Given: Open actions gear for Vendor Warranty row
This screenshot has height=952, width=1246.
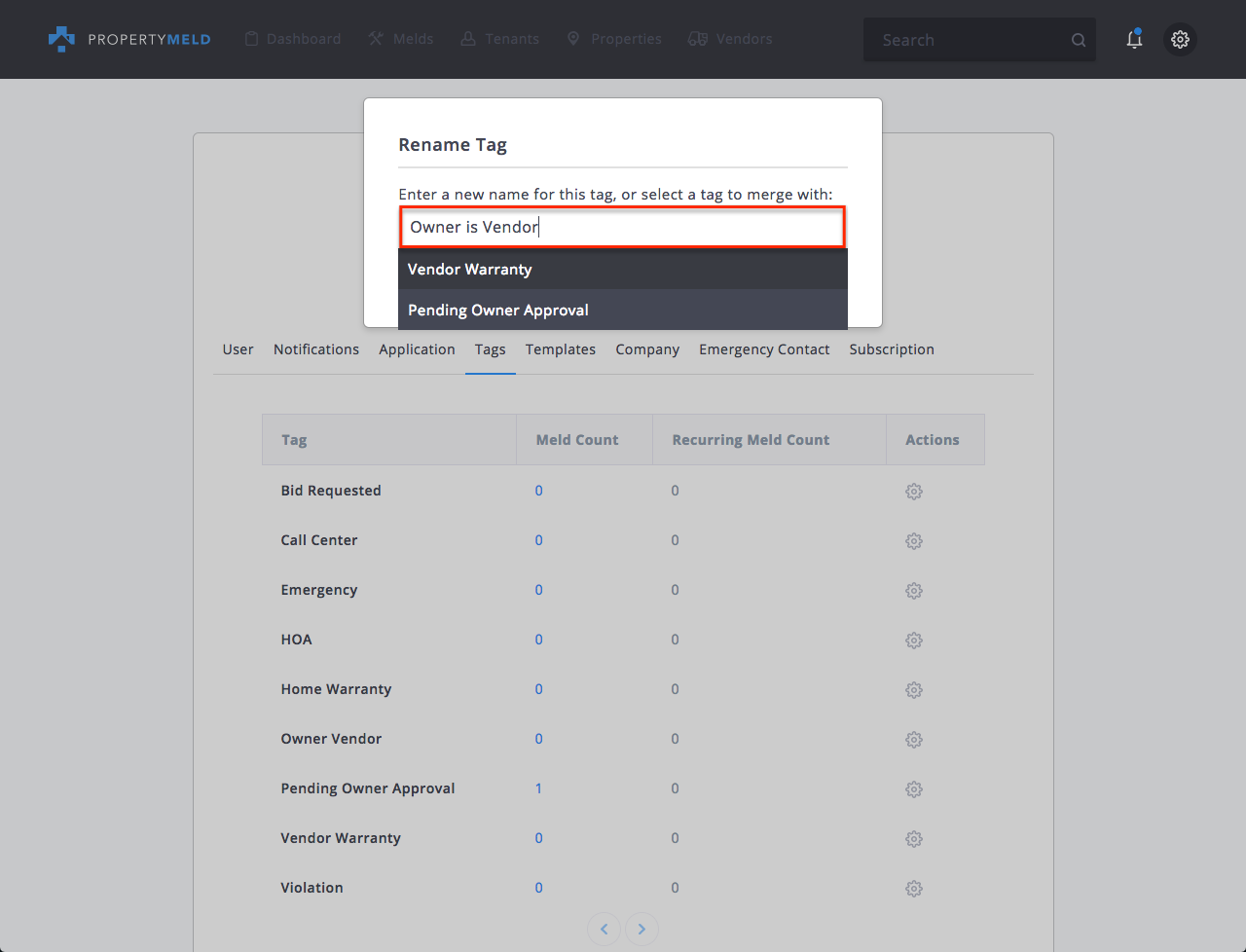Looking at the screenshot, I should (914, 839).
